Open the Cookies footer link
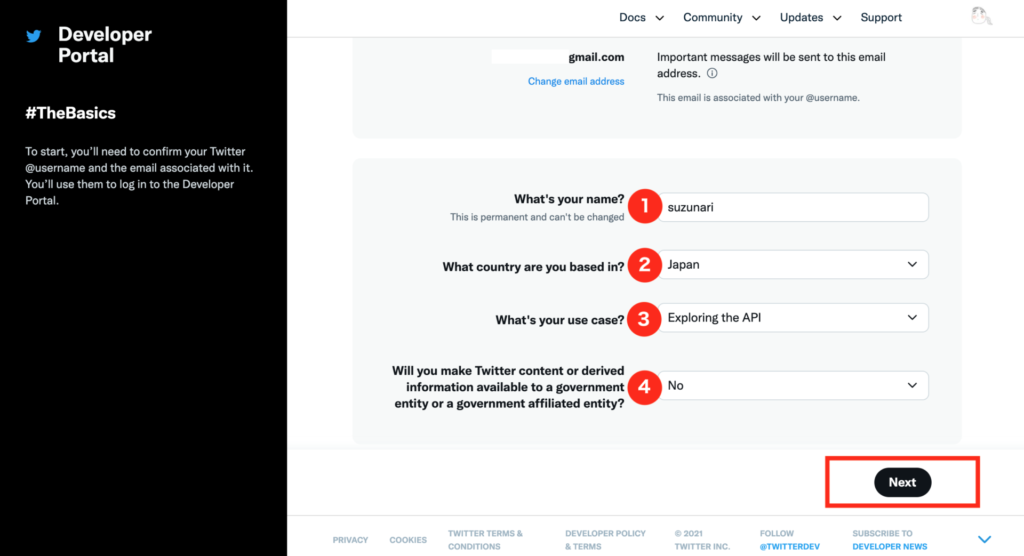This screenshot has height=556, width=1024. (408, 540)
